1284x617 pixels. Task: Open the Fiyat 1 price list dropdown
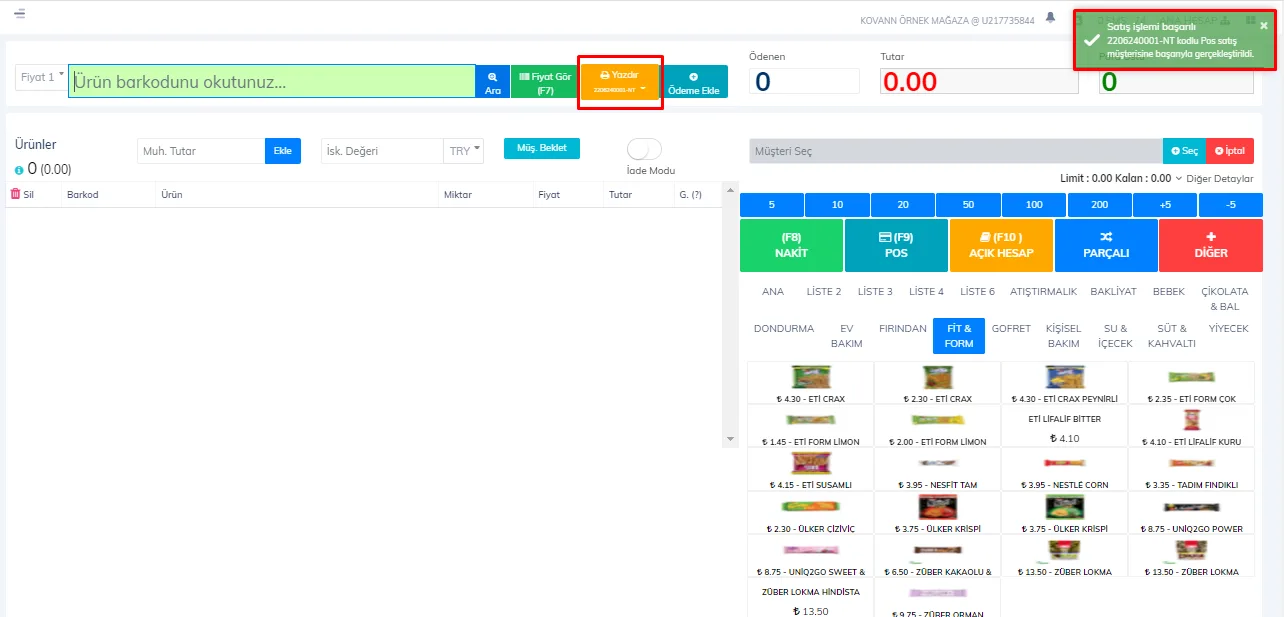click(x=41, y=76)
